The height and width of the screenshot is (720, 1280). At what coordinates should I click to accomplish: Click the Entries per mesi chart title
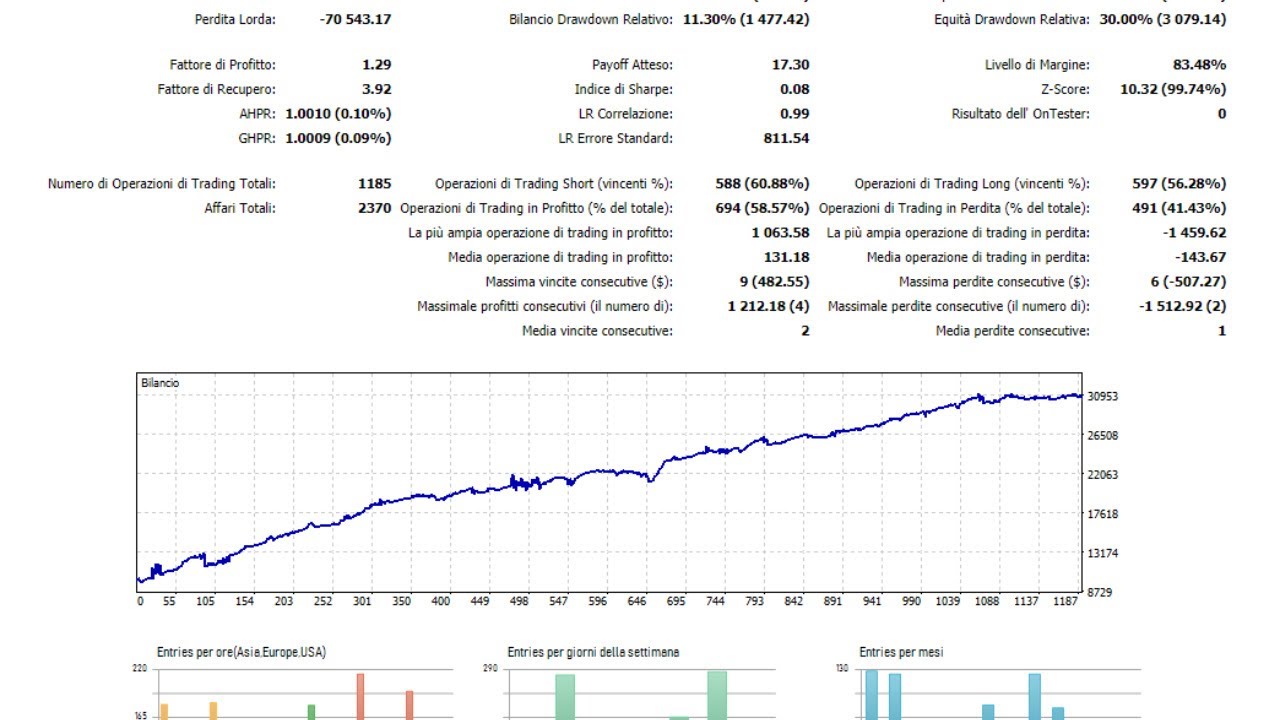901,652
